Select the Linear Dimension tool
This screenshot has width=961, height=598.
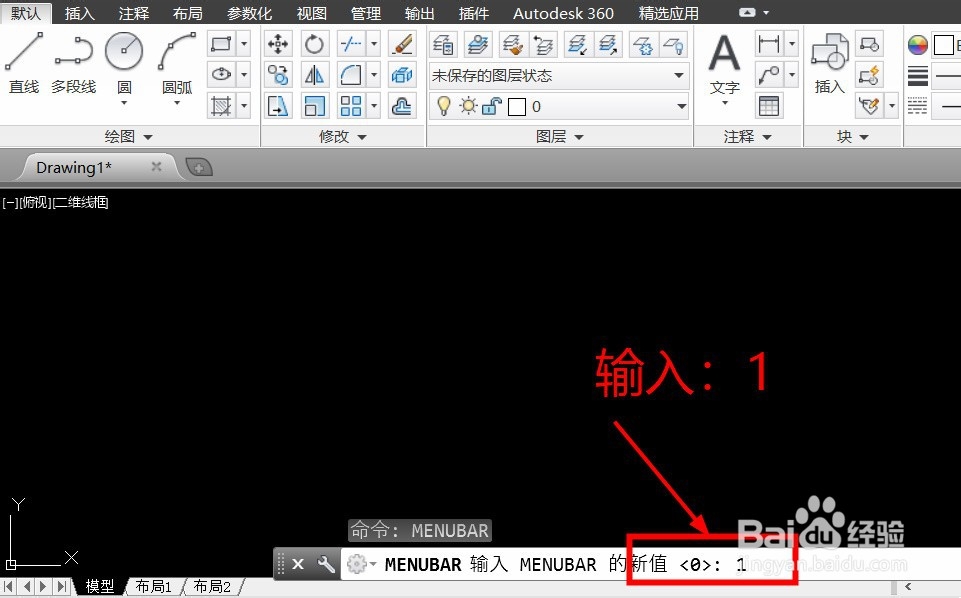[769, 44]
